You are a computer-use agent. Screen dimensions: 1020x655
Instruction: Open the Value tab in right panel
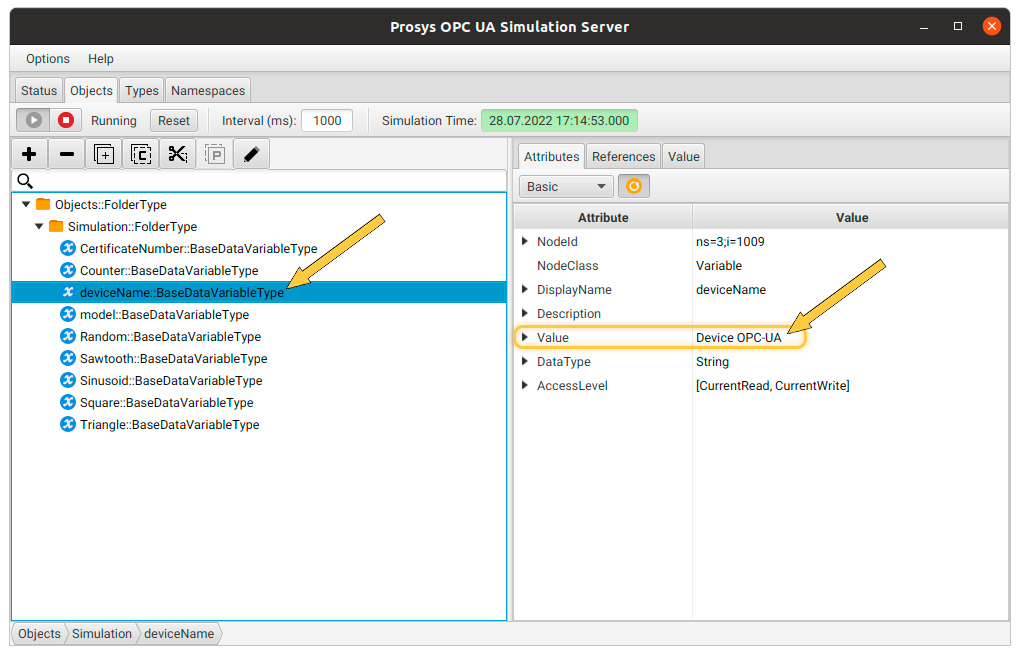[684, 157]
